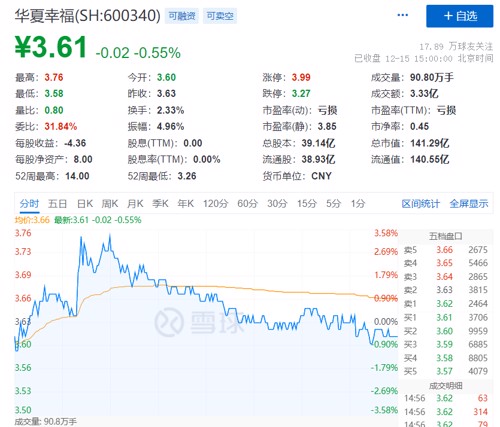Screen dimensions: 500x427
Task: Select the 买2 order row at 3.60
Action: [445, 331]
